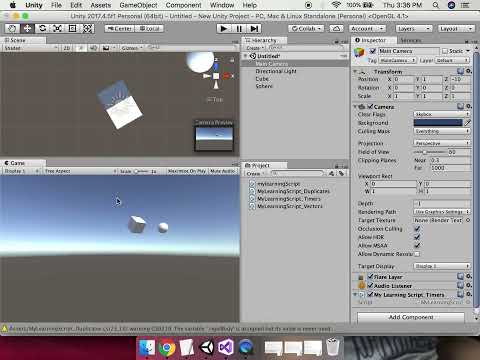The height and width of the screenshot is (360, 480).
Task: Select the Rotate tool
Action: pos(42,29)
